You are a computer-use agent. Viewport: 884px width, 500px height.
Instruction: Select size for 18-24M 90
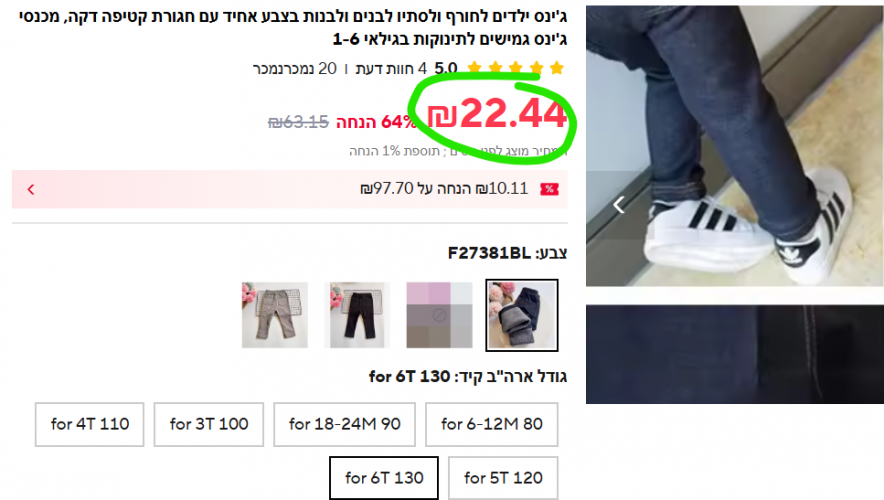pos(344,424)
